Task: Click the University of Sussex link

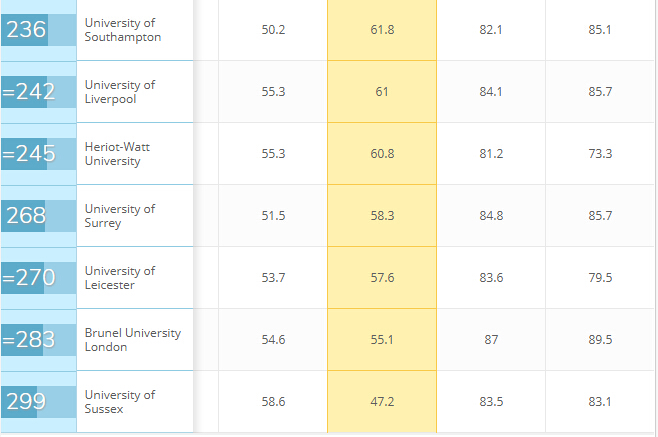Action: coord(120,402)
